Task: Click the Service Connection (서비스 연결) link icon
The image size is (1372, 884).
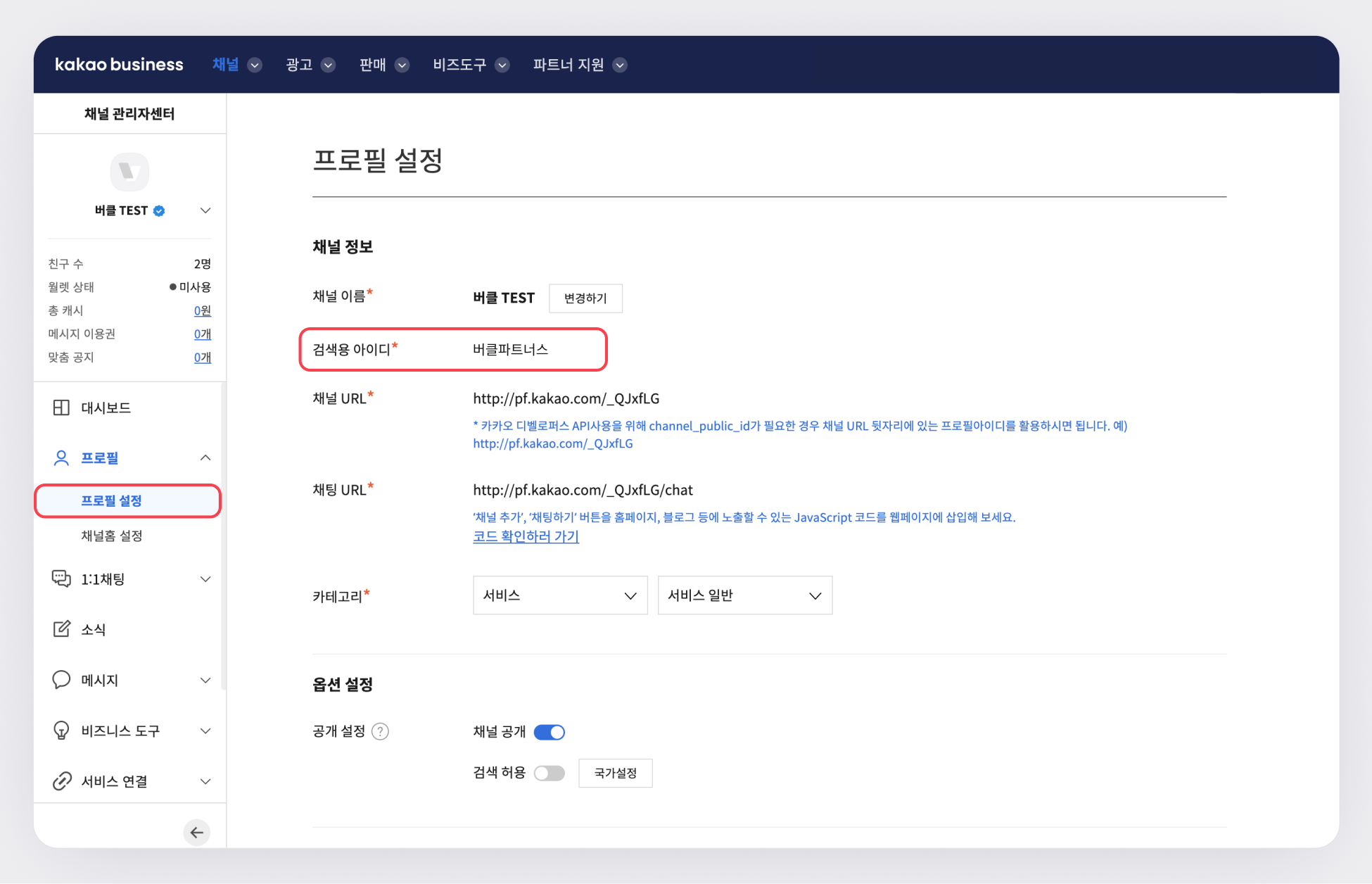Action: (x=61, y=781)
